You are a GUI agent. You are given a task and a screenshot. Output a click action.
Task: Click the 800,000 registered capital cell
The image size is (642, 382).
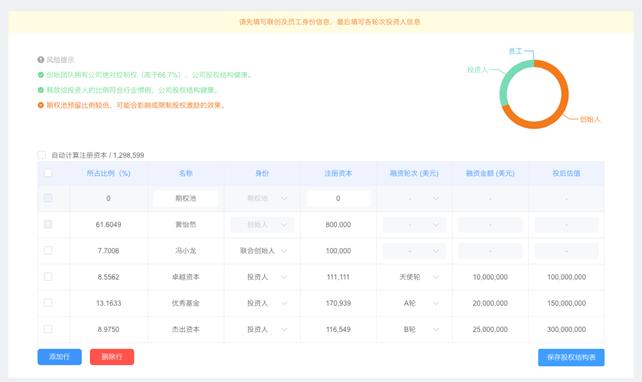338,224
